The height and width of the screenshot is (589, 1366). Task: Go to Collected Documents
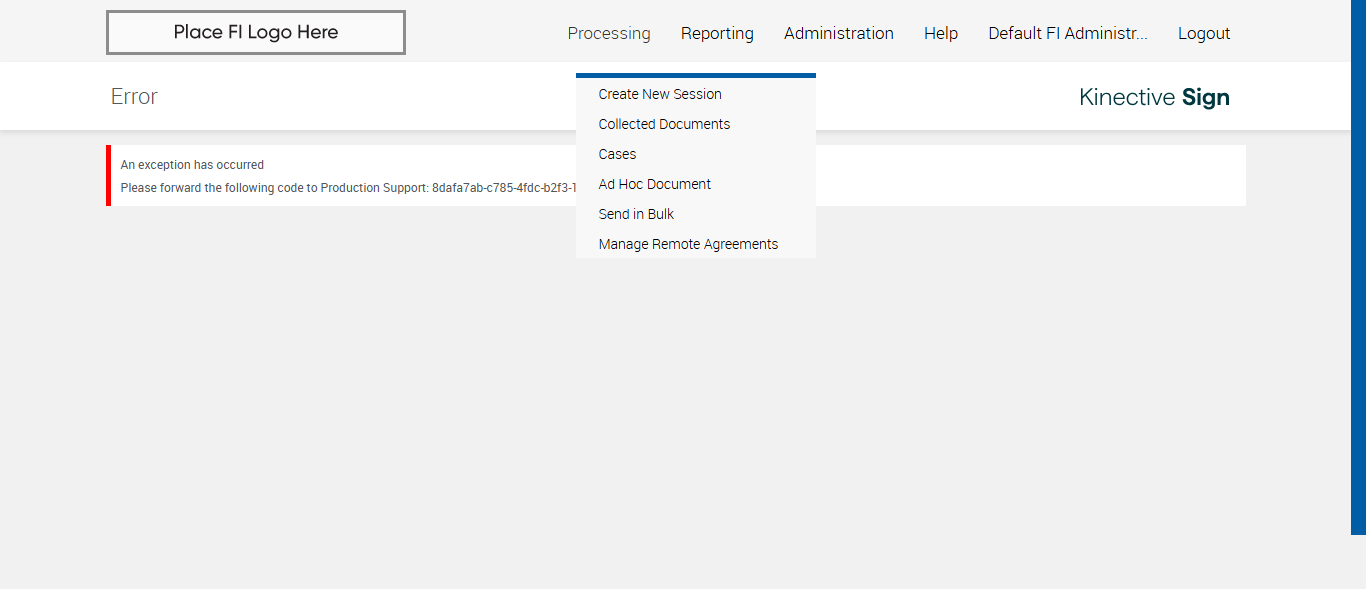664,124
